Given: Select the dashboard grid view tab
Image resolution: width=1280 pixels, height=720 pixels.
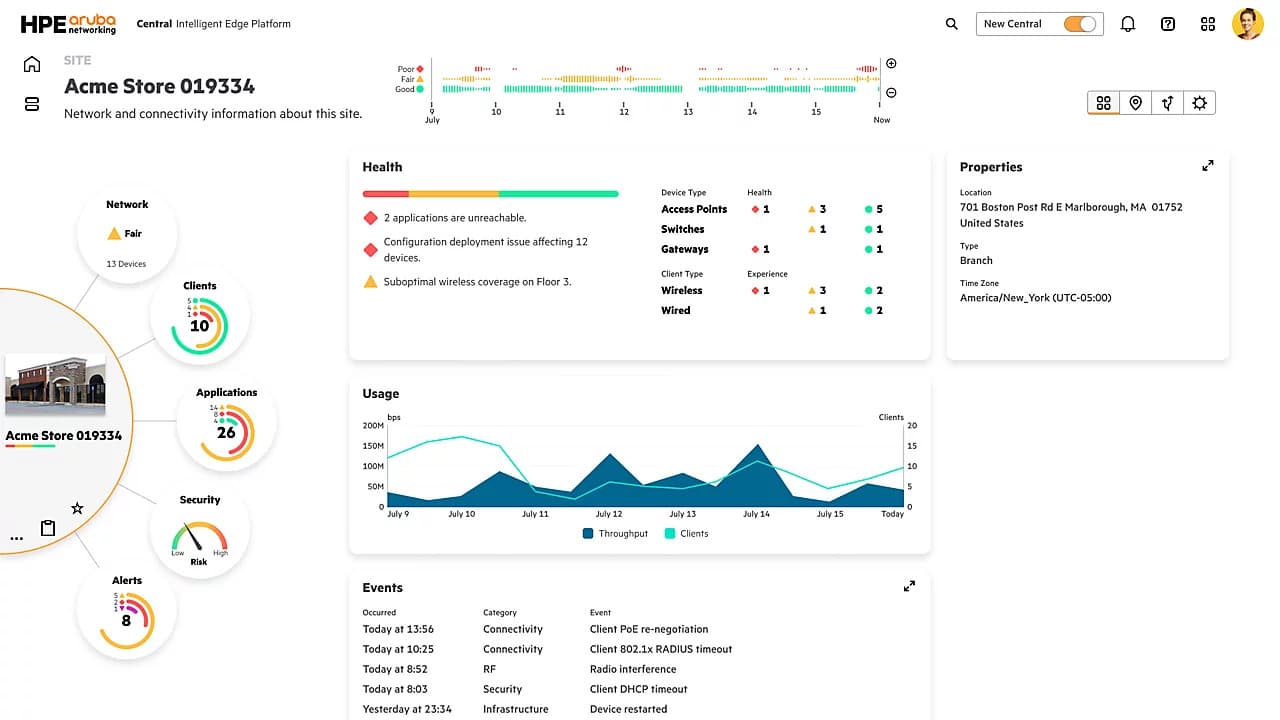Looking at the screenshot, I should click(1103, 103).
